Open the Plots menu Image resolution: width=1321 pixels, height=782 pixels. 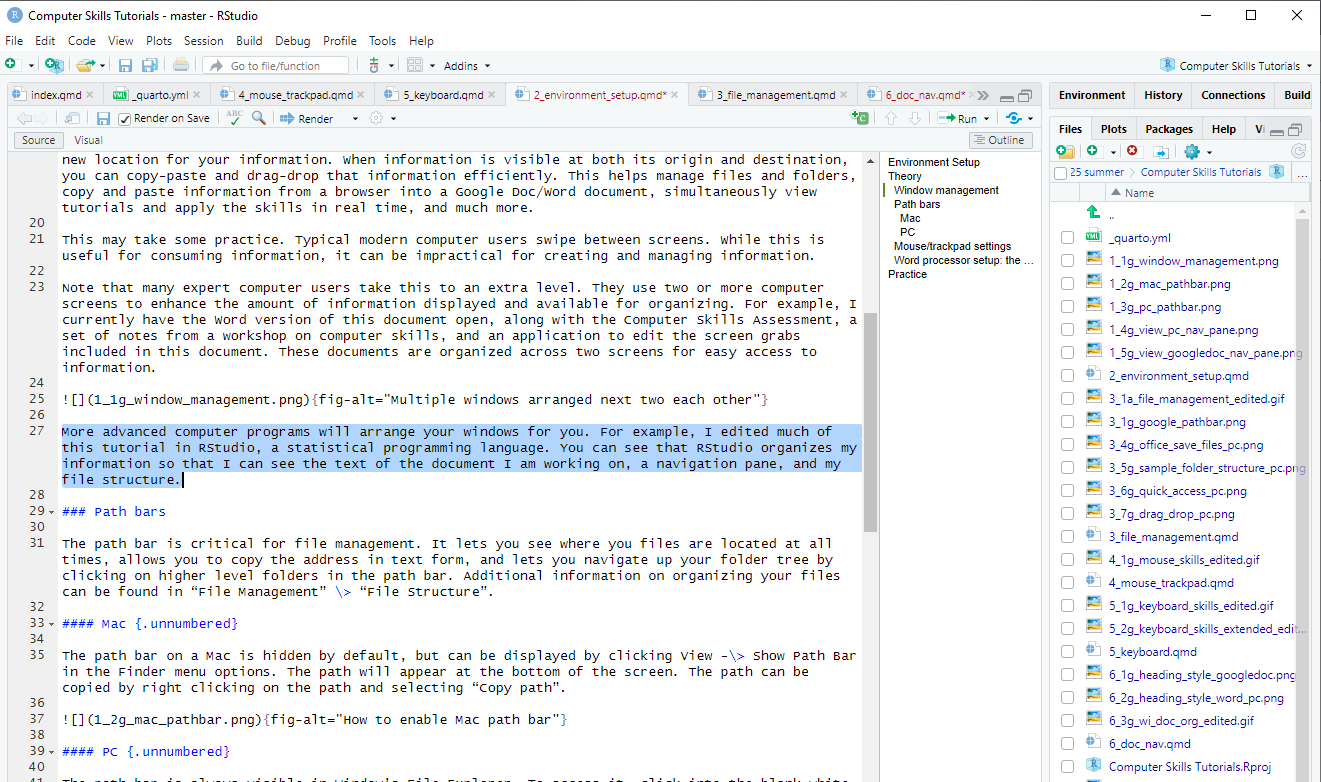tap(158, 41)
